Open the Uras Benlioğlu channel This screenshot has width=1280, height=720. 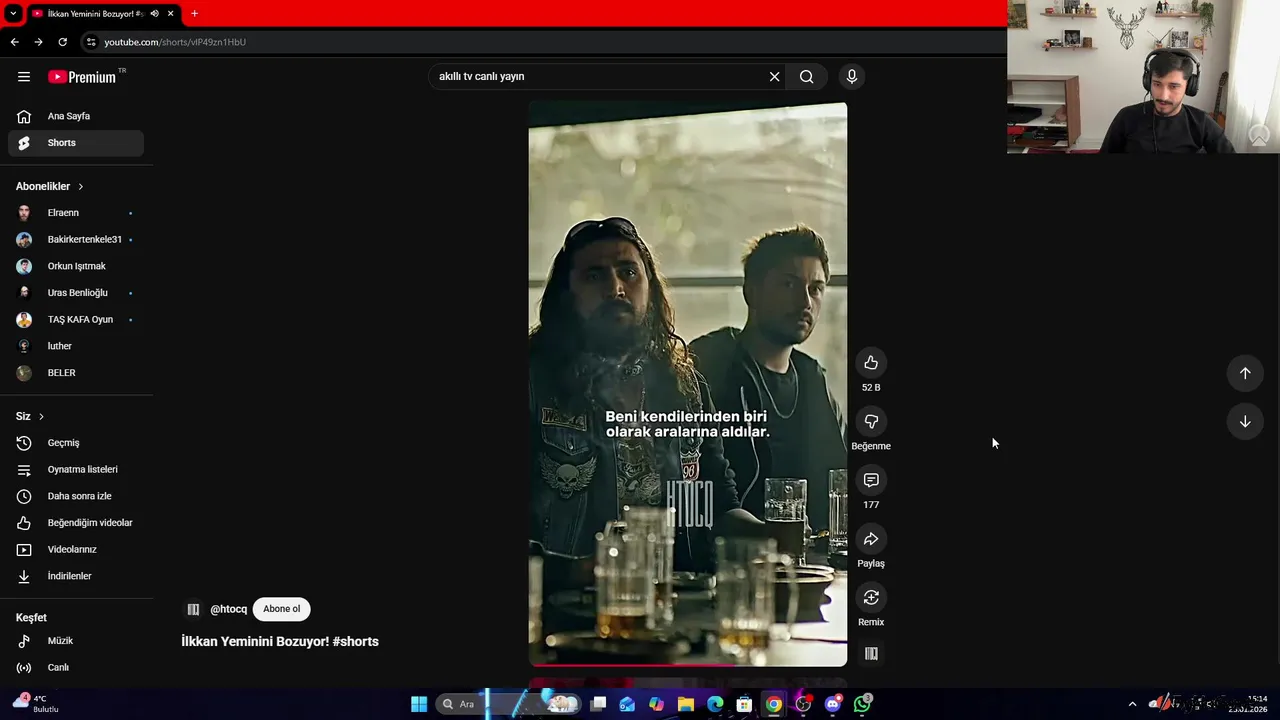click(76, 293)
